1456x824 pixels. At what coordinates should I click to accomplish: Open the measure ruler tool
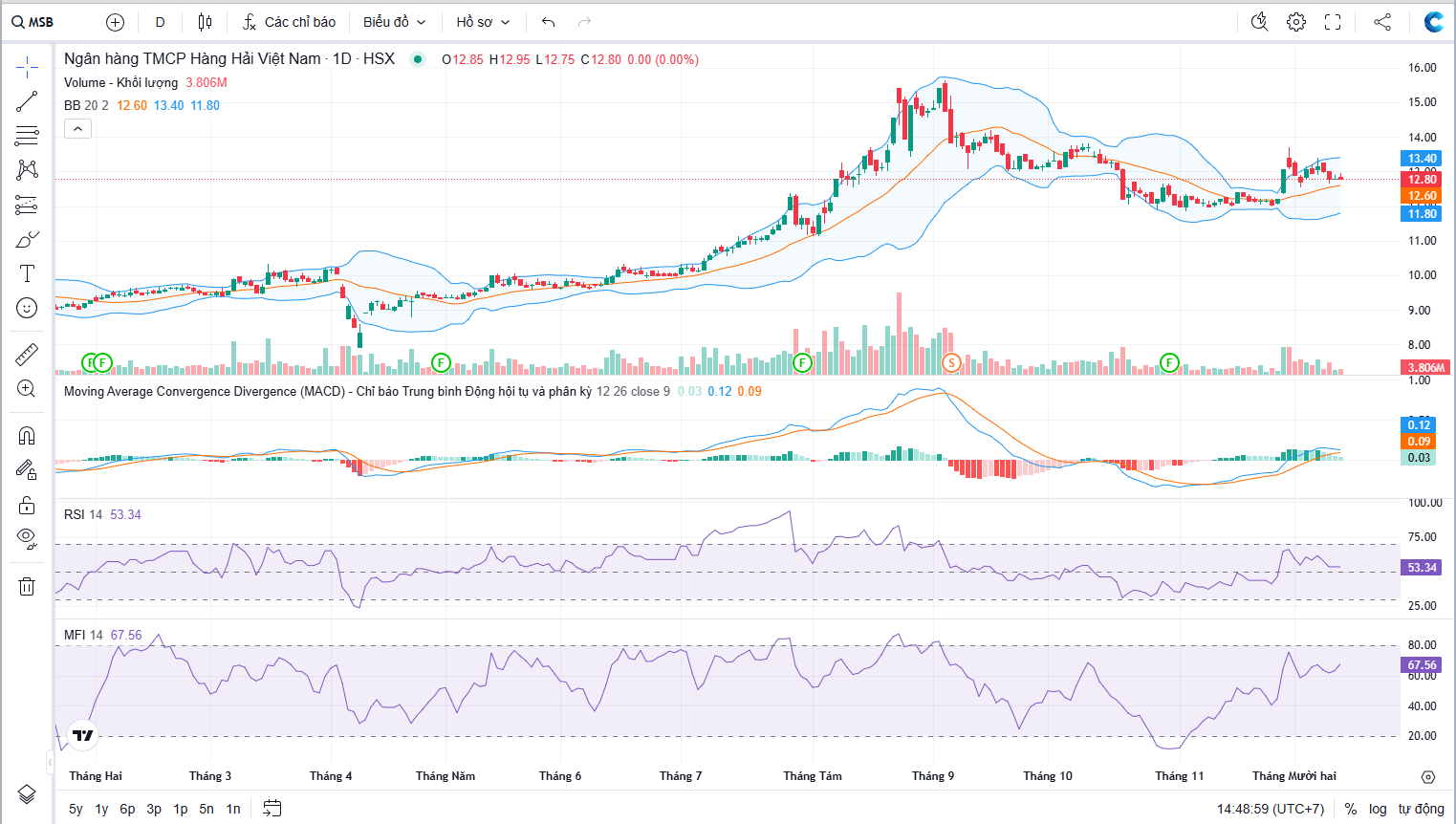(27, 355)
